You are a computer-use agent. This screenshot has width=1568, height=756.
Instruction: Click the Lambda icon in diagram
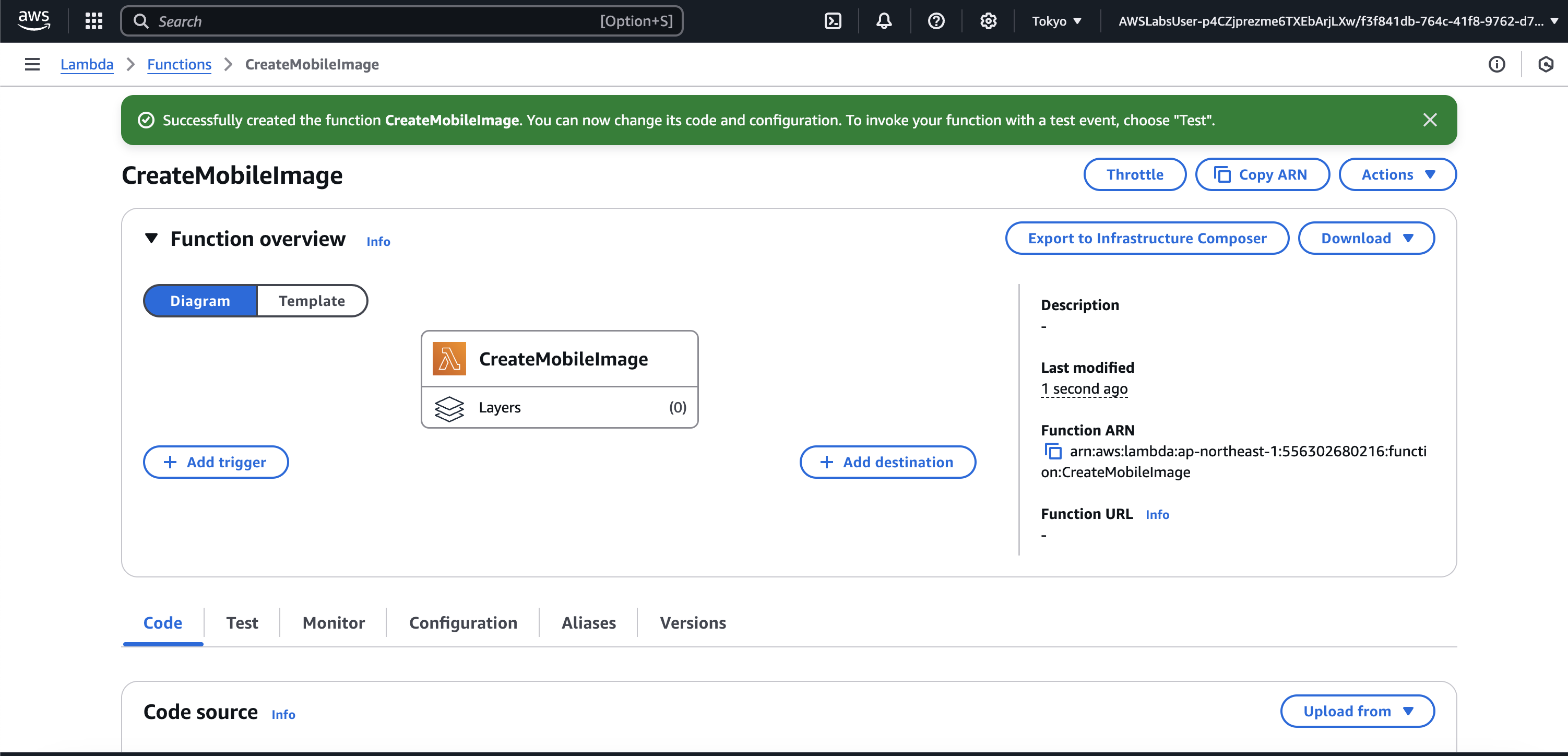pos(449,359)
